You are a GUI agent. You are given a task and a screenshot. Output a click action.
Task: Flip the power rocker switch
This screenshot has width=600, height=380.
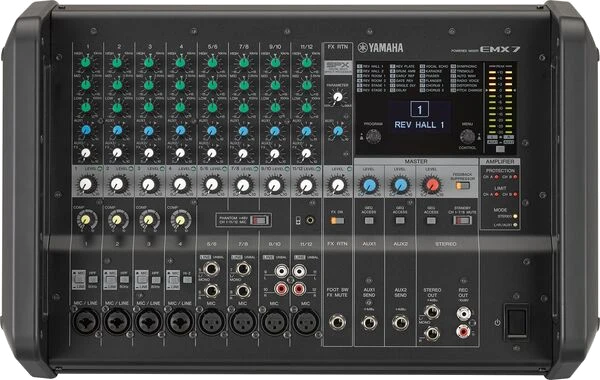click(x=517, y=321)
